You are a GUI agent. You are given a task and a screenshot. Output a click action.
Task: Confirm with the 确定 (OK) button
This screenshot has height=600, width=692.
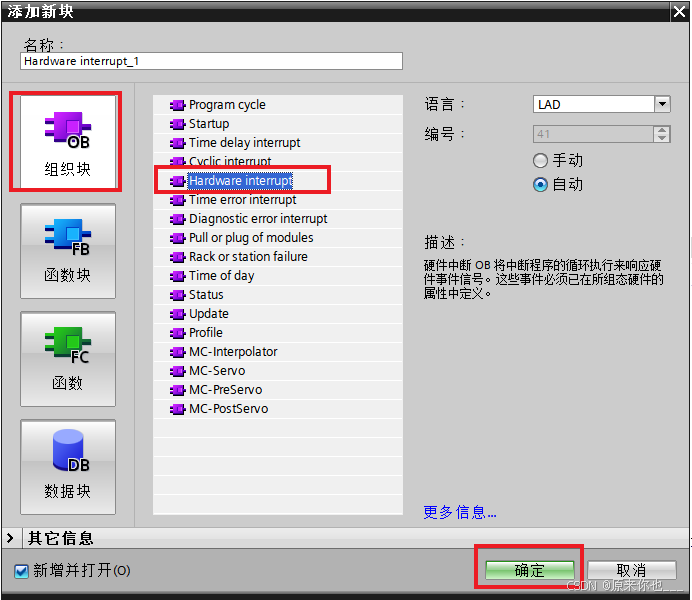point(530,570)
